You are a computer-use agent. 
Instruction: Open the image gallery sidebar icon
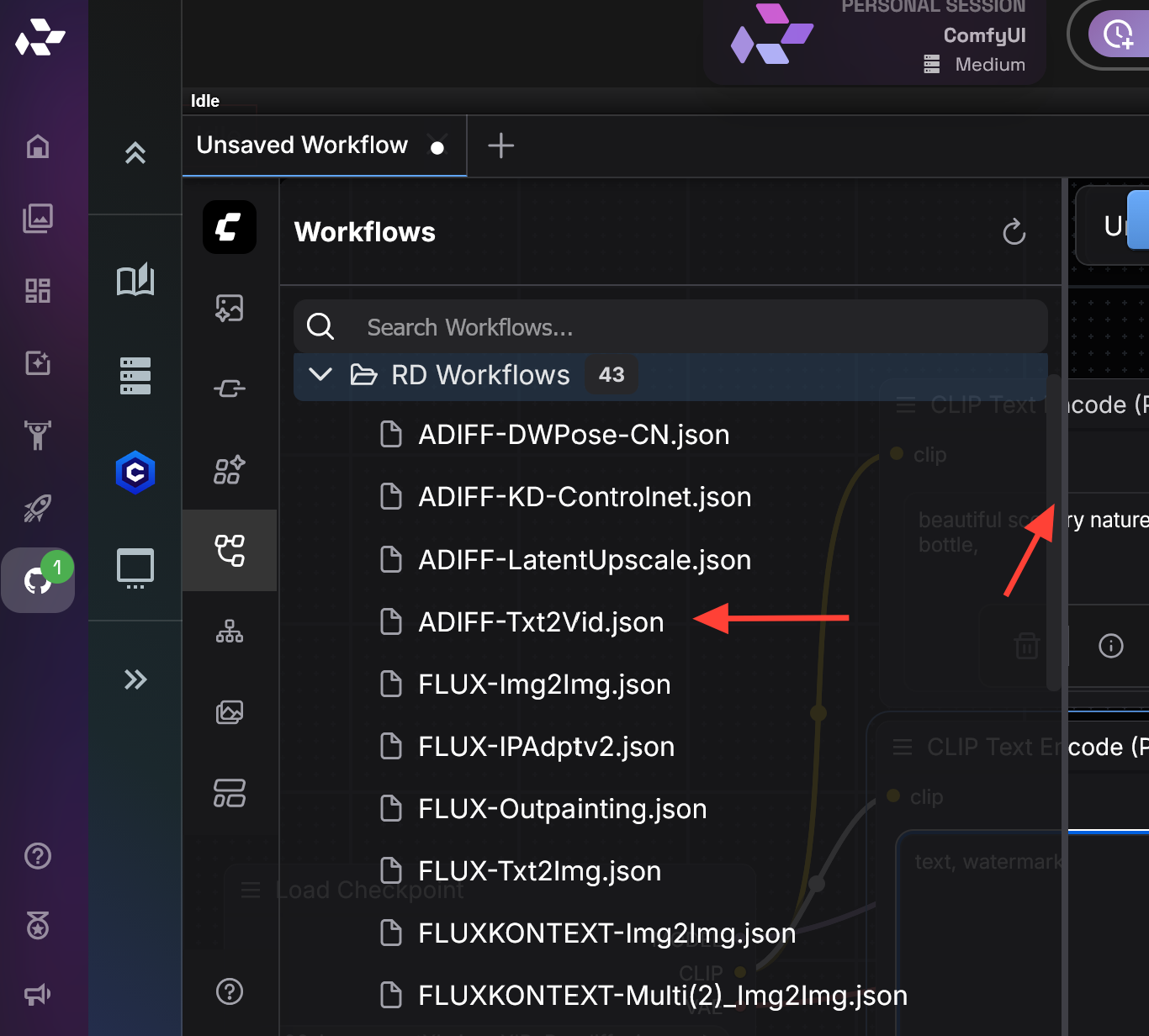[38, 219]
